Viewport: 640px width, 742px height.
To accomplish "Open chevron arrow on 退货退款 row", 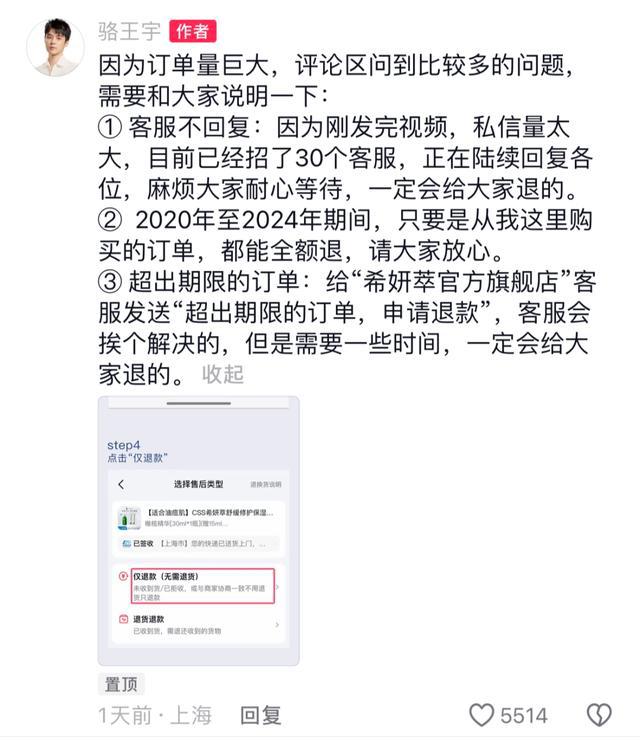I will (277, 625).
